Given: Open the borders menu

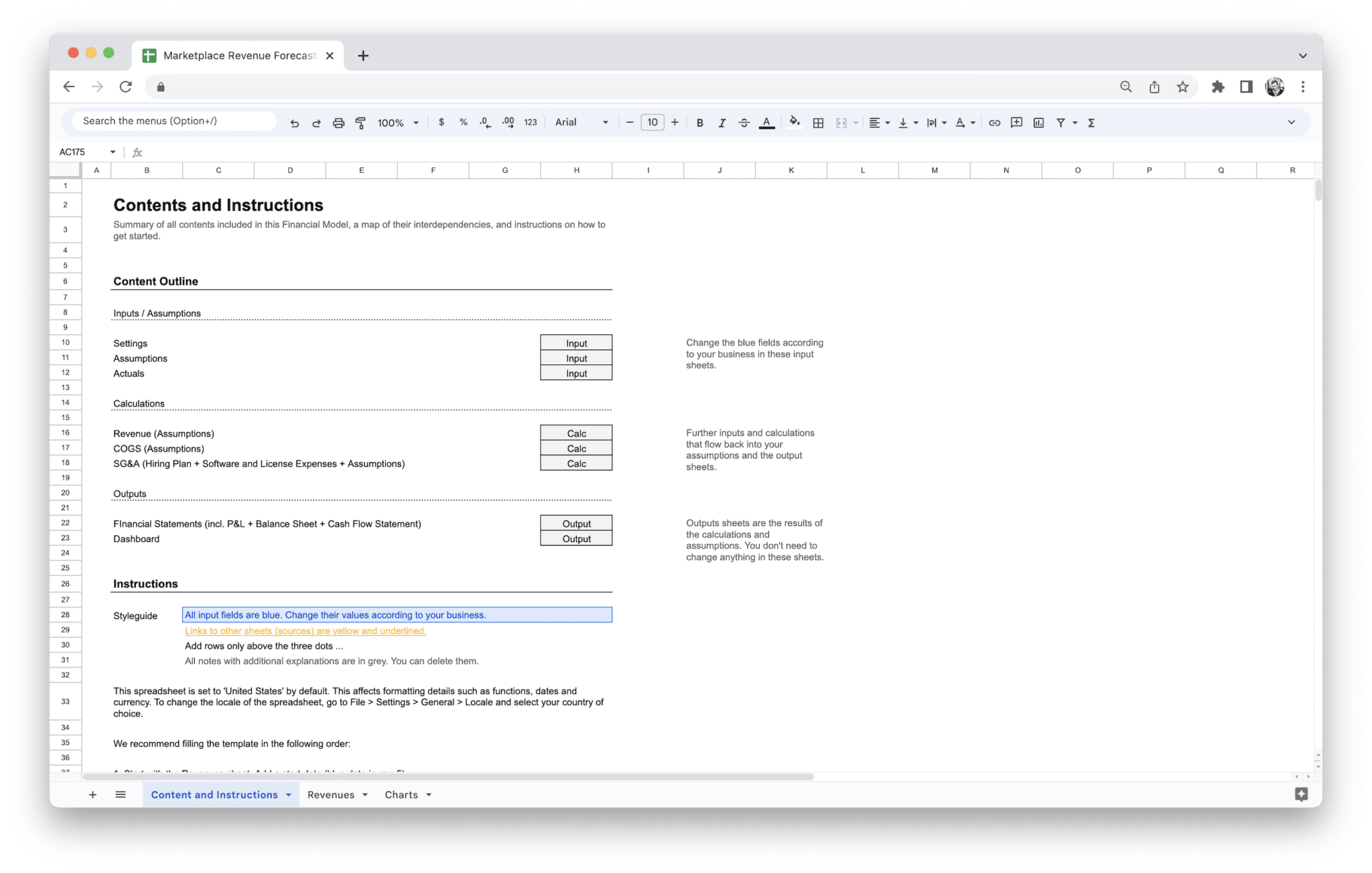Looking at the screenshot, I should point(818,122).
